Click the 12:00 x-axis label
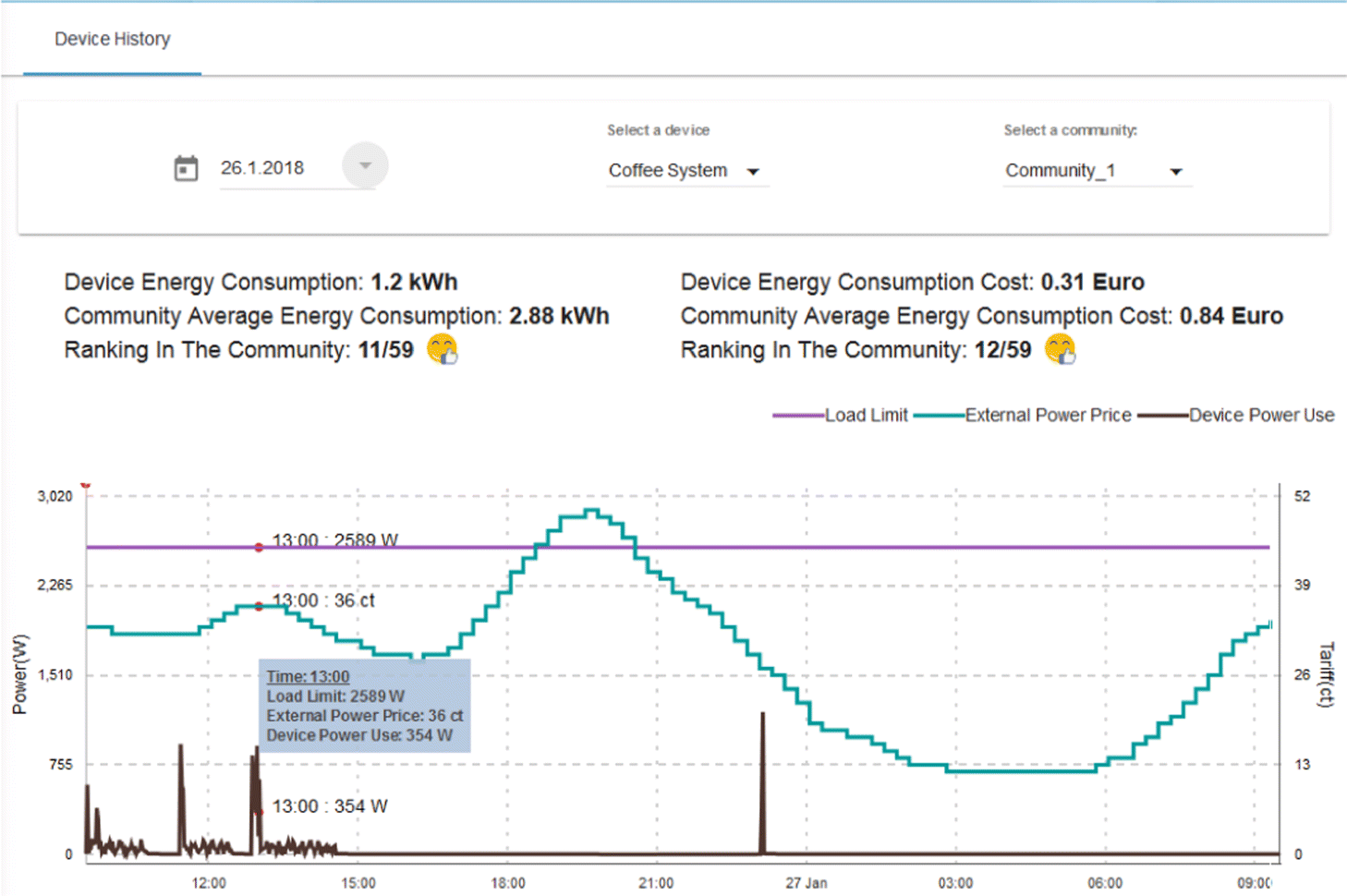The height and width of the screenshot is (896, 1347). click(209, 883)
